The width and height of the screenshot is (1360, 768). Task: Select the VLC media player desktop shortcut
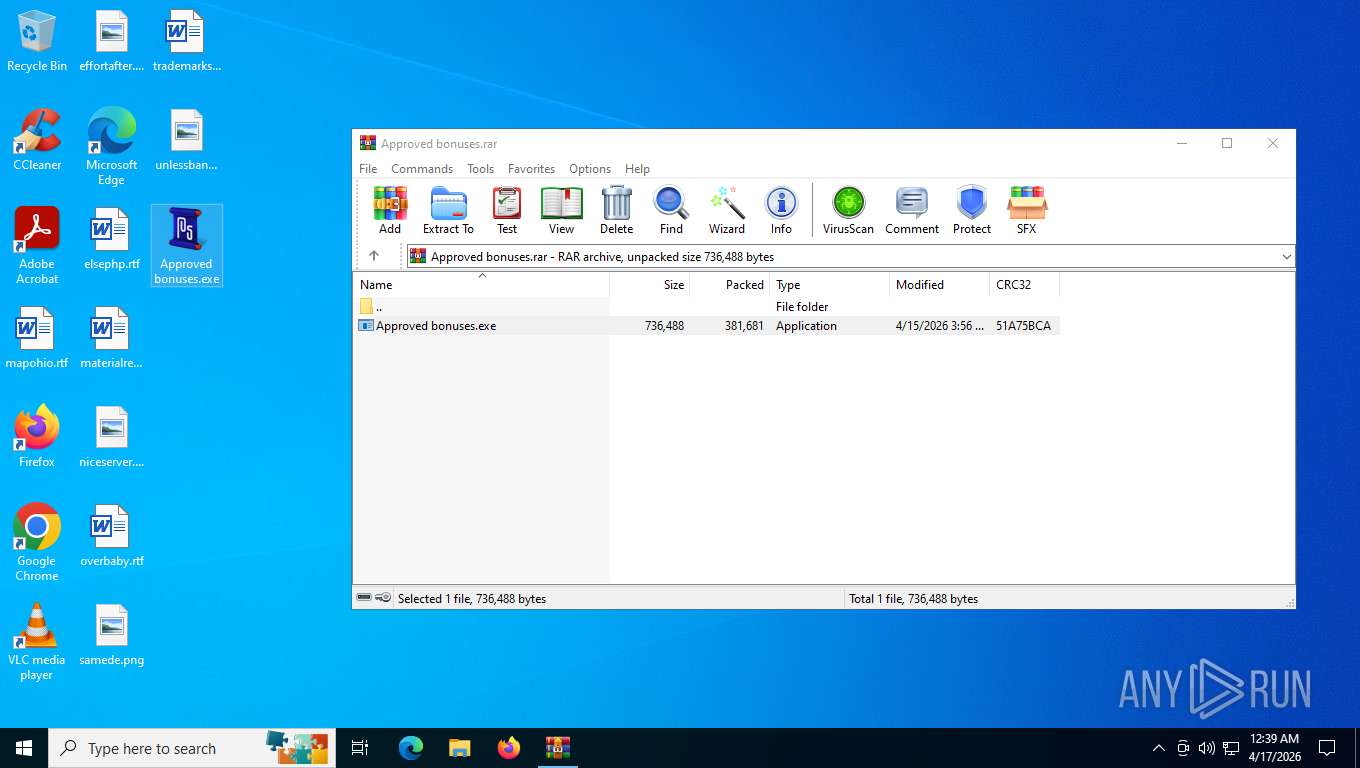[37, 642]
